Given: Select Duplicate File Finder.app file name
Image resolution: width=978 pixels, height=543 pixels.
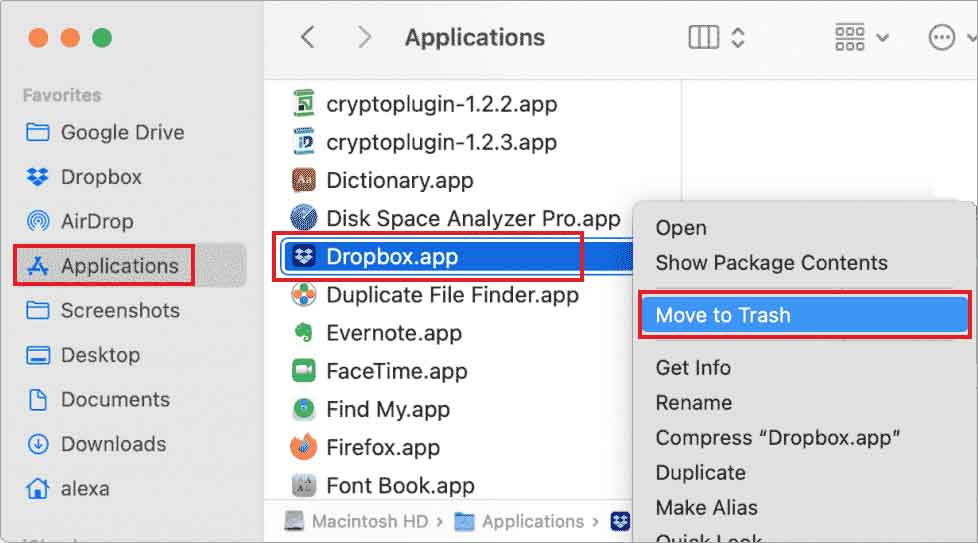Looking at the screenshot, I should pos(452,295).
